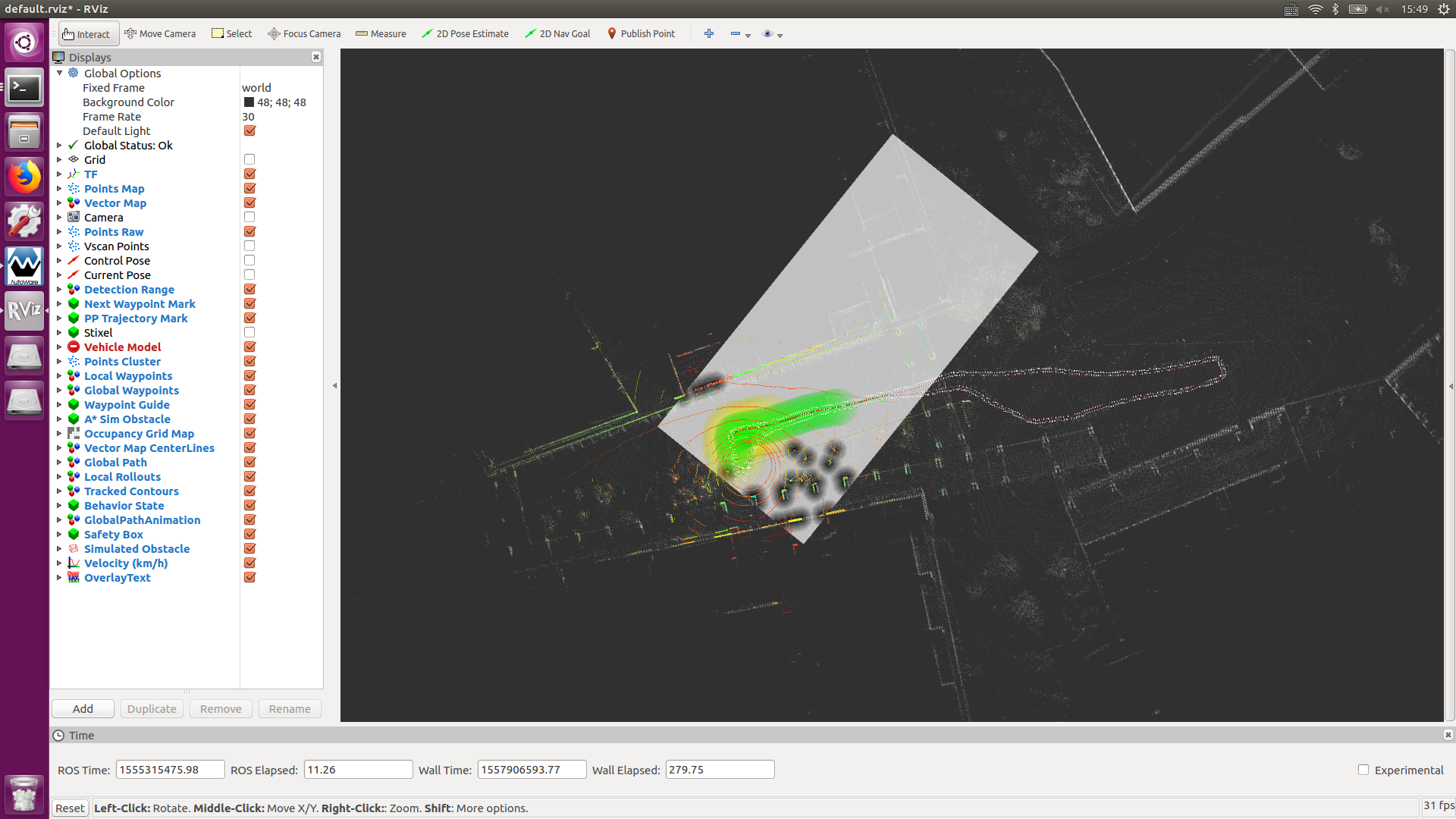Enable the Grid display checkbox
This screenshot has height=819, width=1456.
(249, 159)
